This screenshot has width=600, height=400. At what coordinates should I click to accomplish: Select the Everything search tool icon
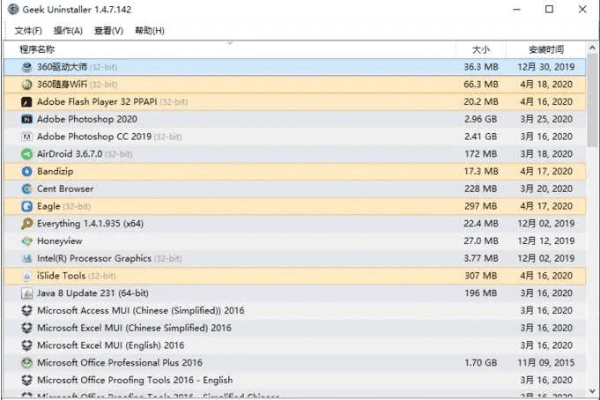point(27,224)
